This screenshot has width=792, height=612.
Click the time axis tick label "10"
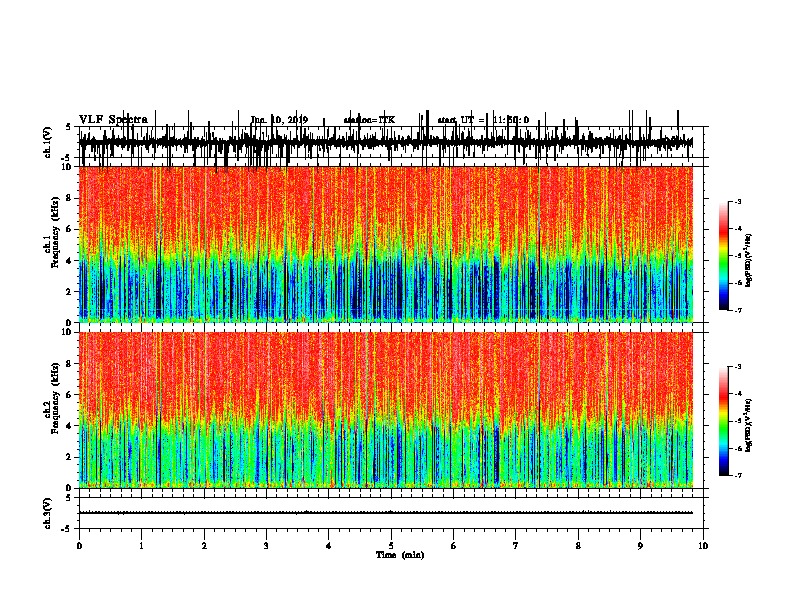click(703, 546)
